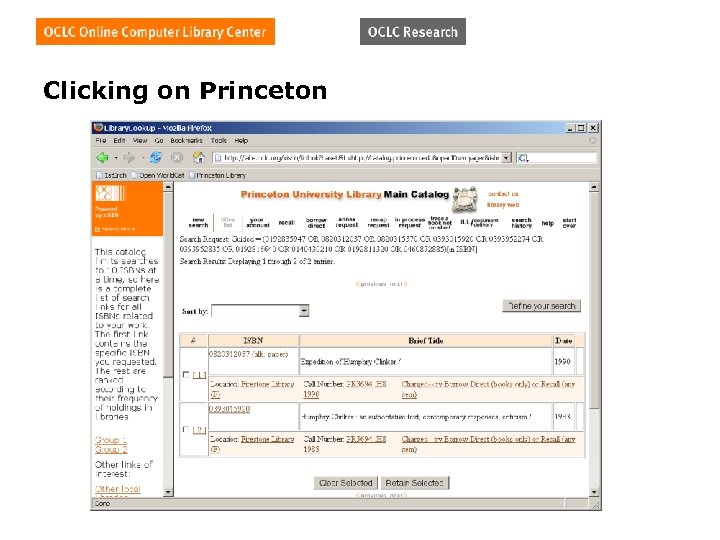
Task: Click the sidebar scrollbar up arrow
Action: pyautogui.click(x=168, y=187)
